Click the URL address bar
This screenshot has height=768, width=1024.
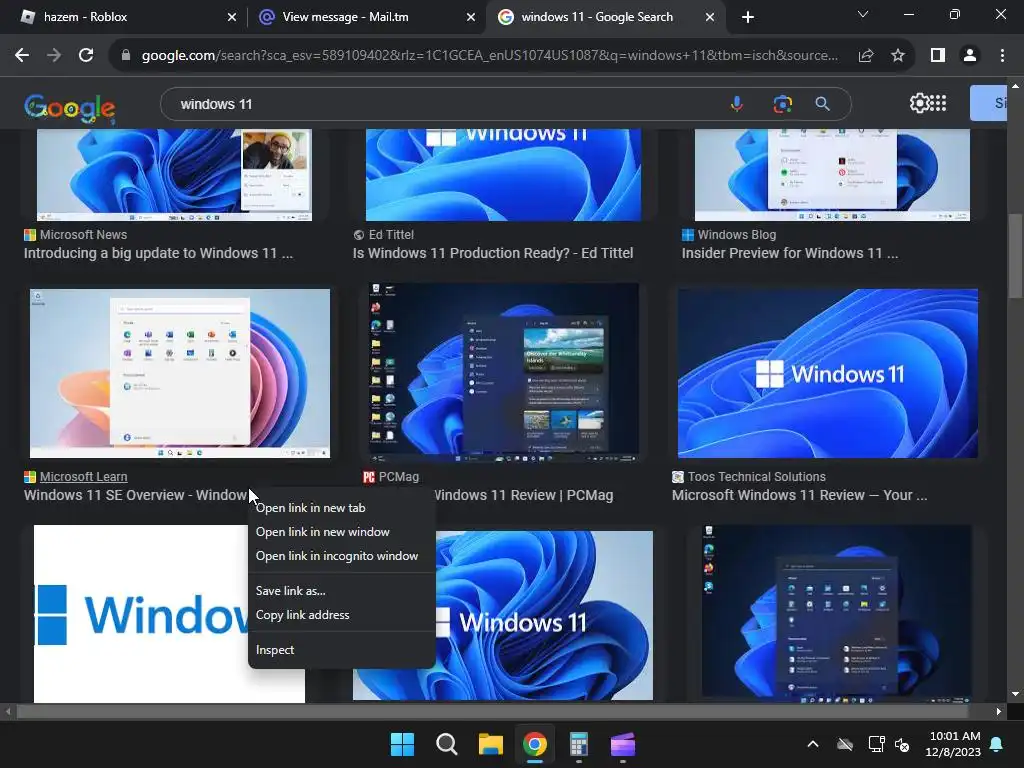click(x=490, y=56)
